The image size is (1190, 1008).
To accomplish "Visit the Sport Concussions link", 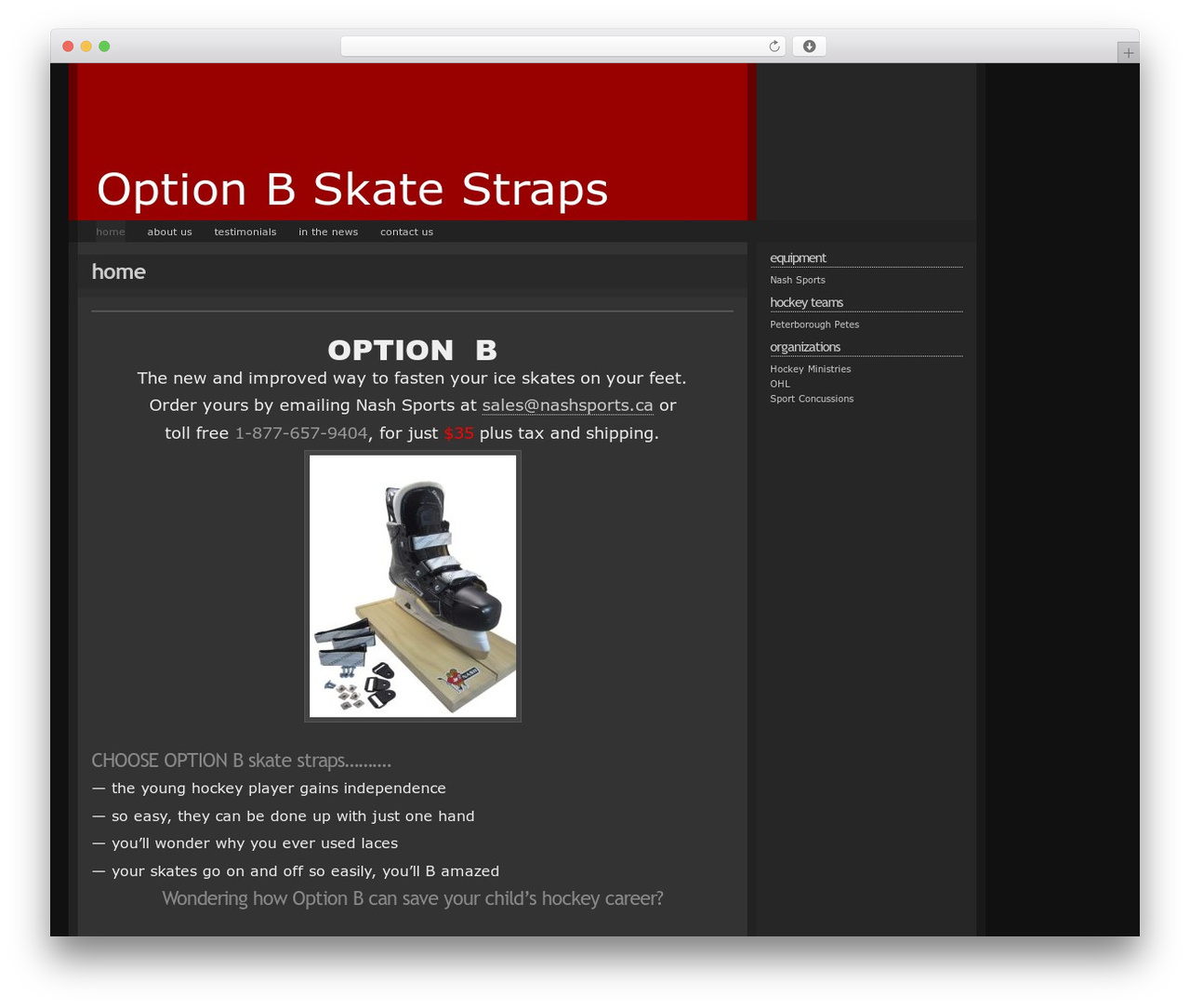I will coord(812,399).
